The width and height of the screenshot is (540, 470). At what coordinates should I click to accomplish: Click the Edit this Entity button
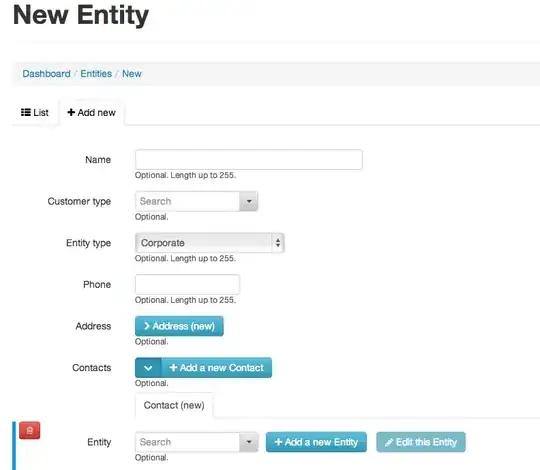tap(421, 442)
